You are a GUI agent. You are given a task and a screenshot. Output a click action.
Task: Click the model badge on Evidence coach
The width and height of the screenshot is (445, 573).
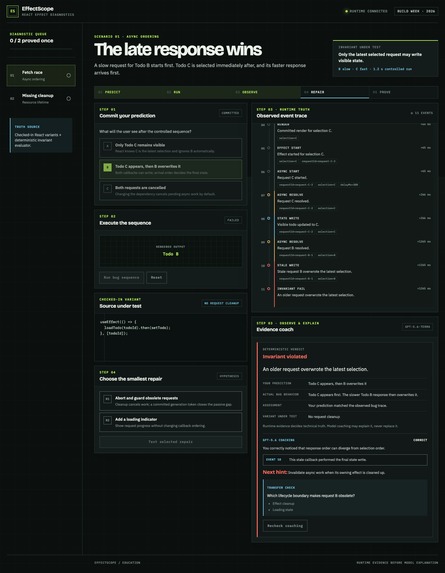point(418,327)
